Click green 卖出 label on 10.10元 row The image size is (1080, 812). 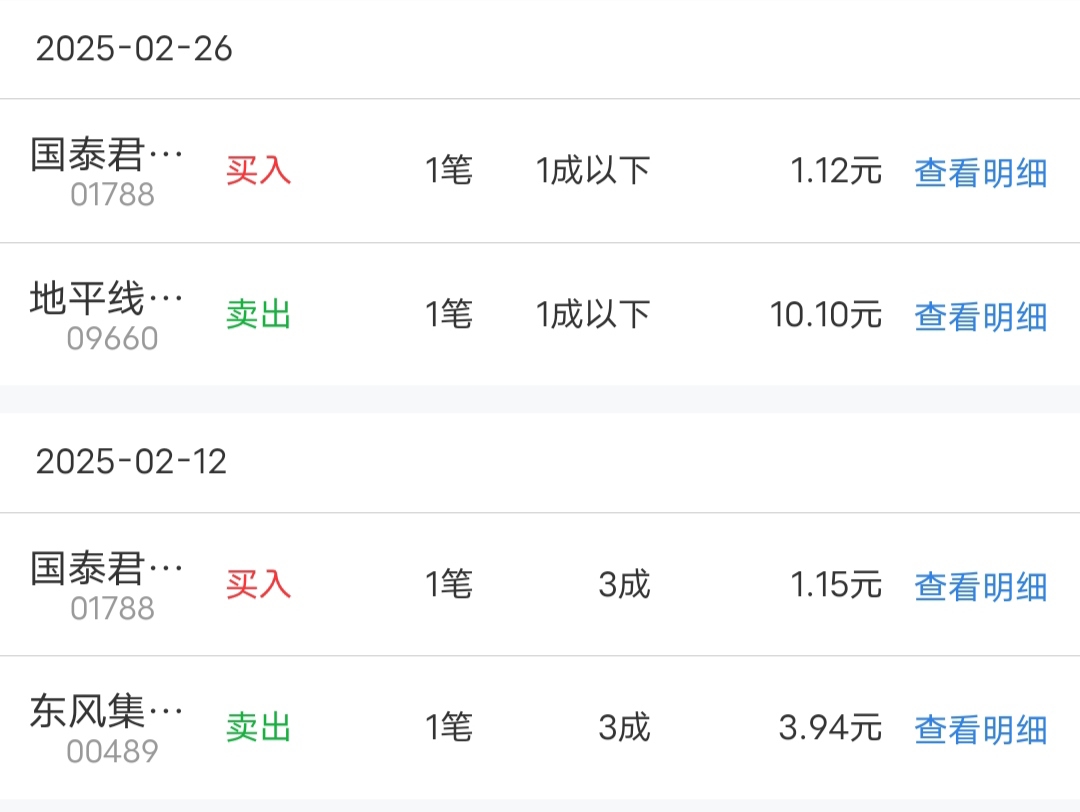coord(258,315)
